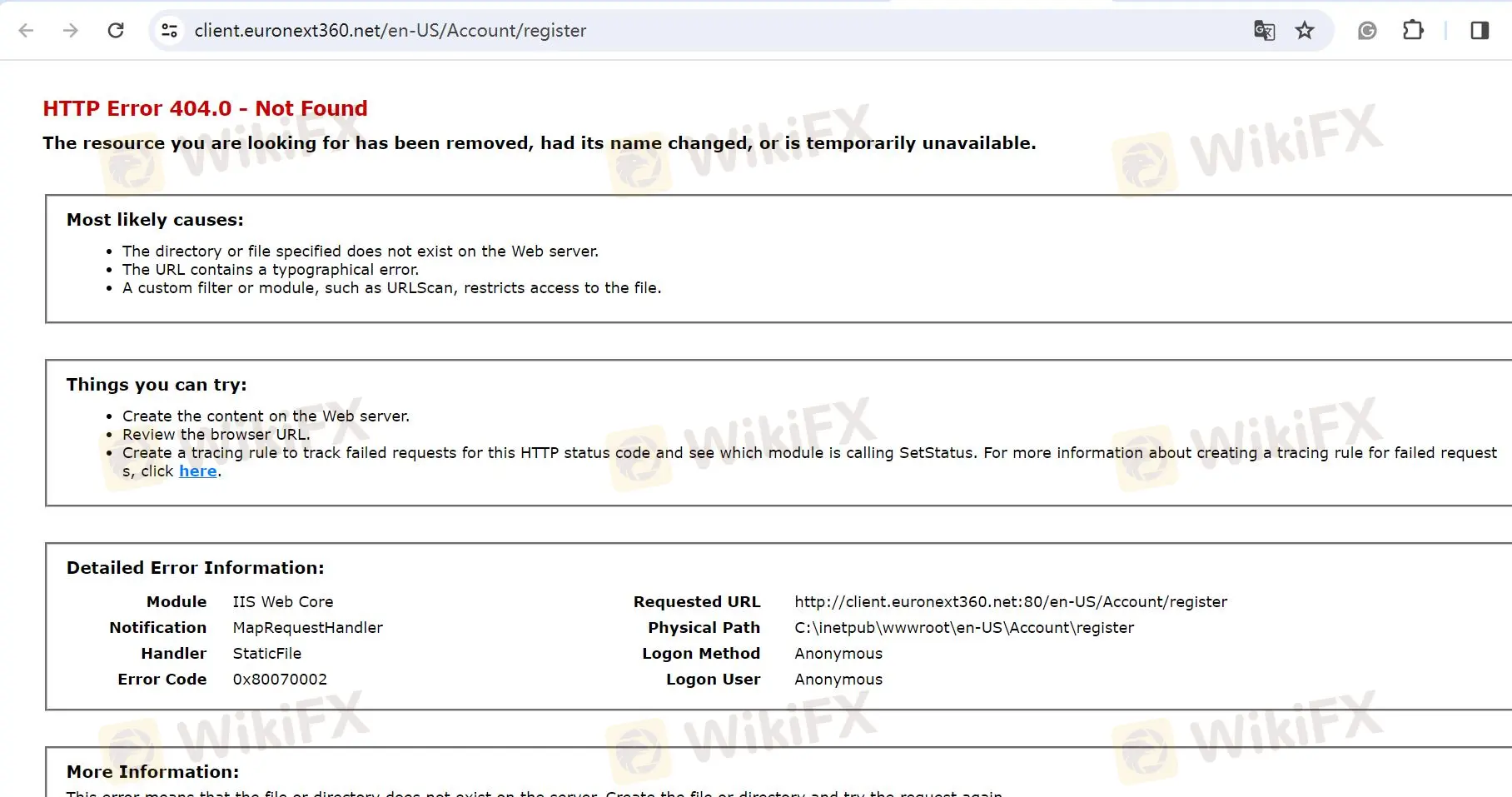Click the browser forward arrow
1512x797 pixels.
(x=71, y=31)
